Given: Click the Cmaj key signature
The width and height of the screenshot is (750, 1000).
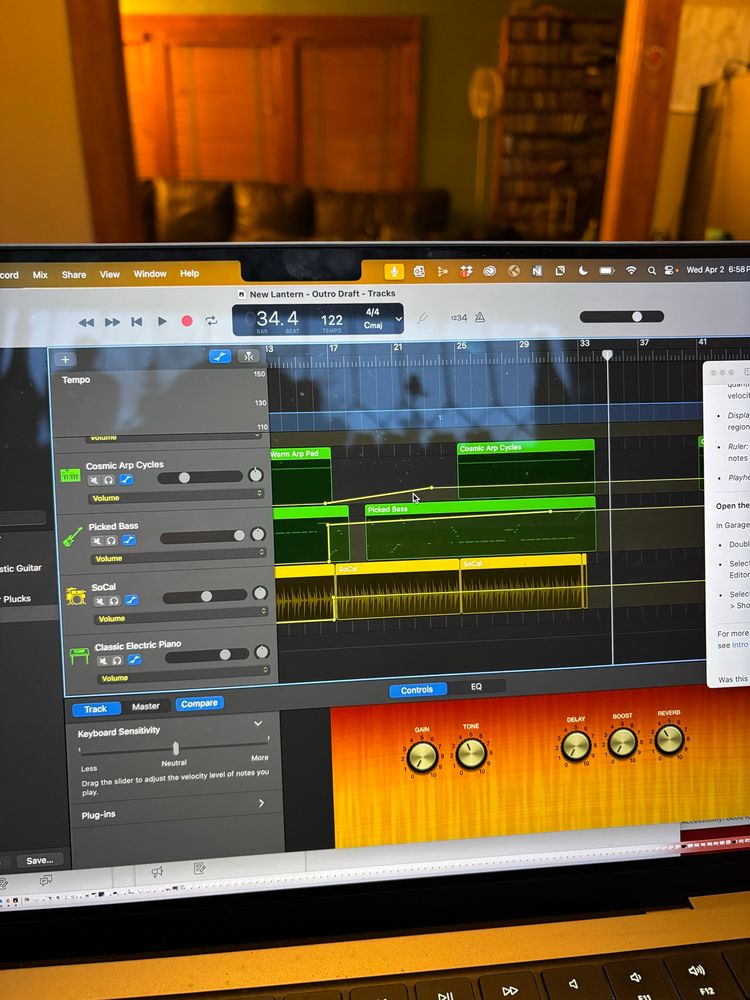Looking at the screenshot, I should (x=373, y=325).
